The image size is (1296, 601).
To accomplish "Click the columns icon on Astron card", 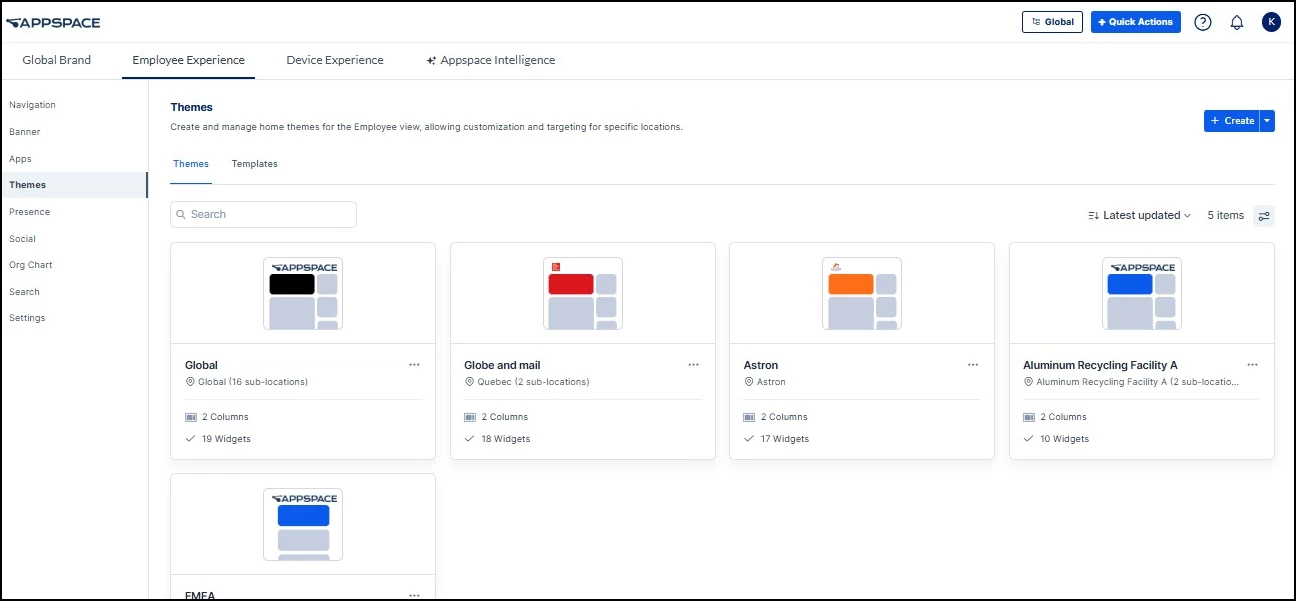I will [750, 417].
